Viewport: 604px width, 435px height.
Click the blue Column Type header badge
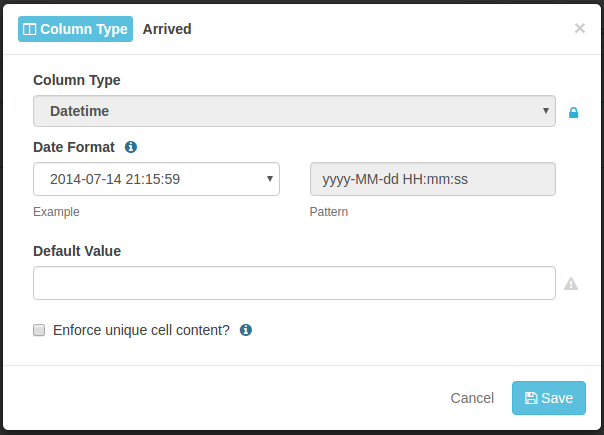pyautogui.click(x=76, y=29)
